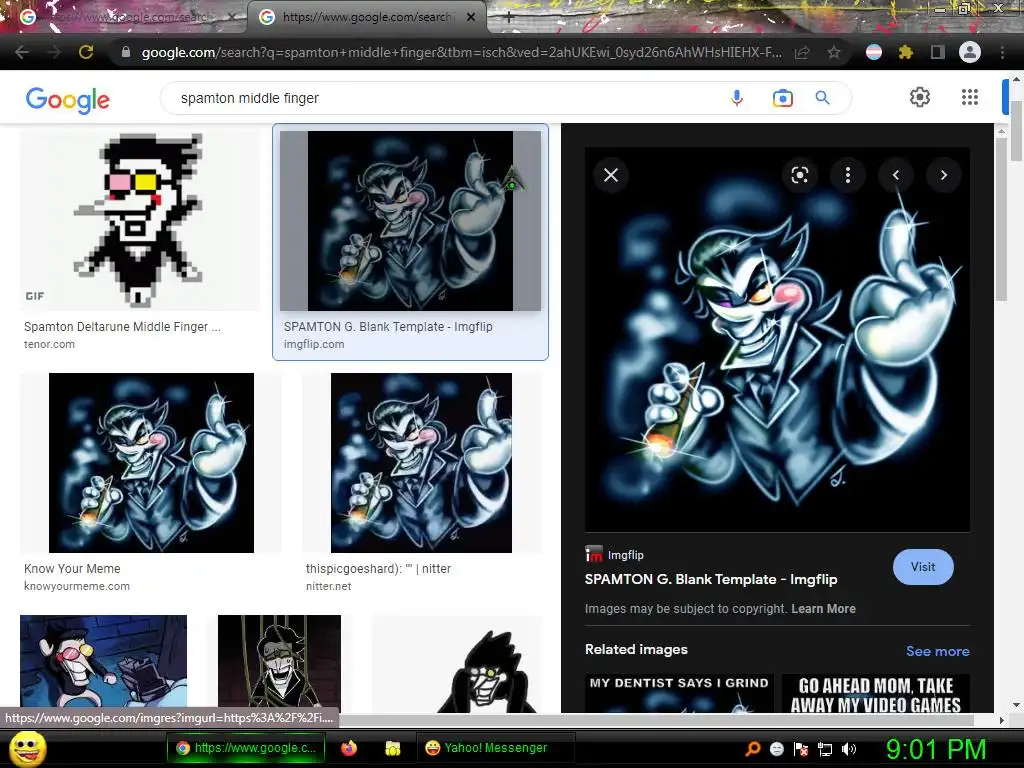Close the active google.com/search tab
Image resolution: width=1024 pixels, height=768 pixels.
coord(471,18)
